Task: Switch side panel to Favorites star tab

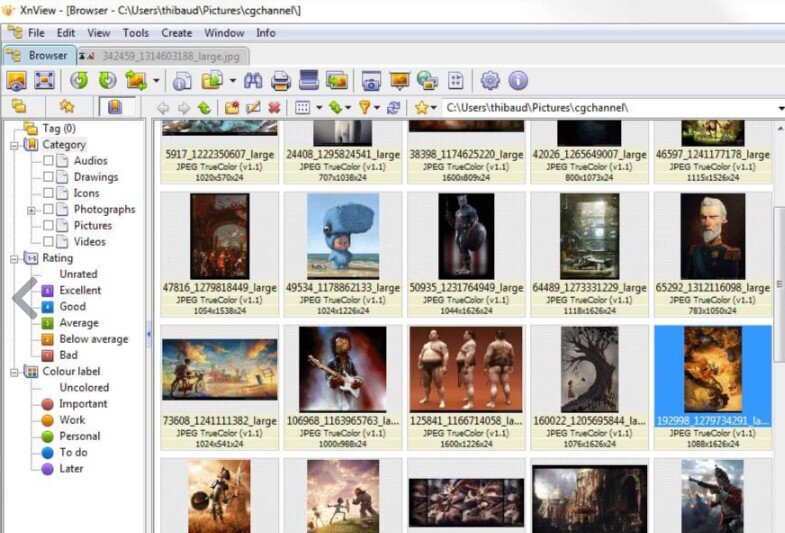Action: (67, 107)
